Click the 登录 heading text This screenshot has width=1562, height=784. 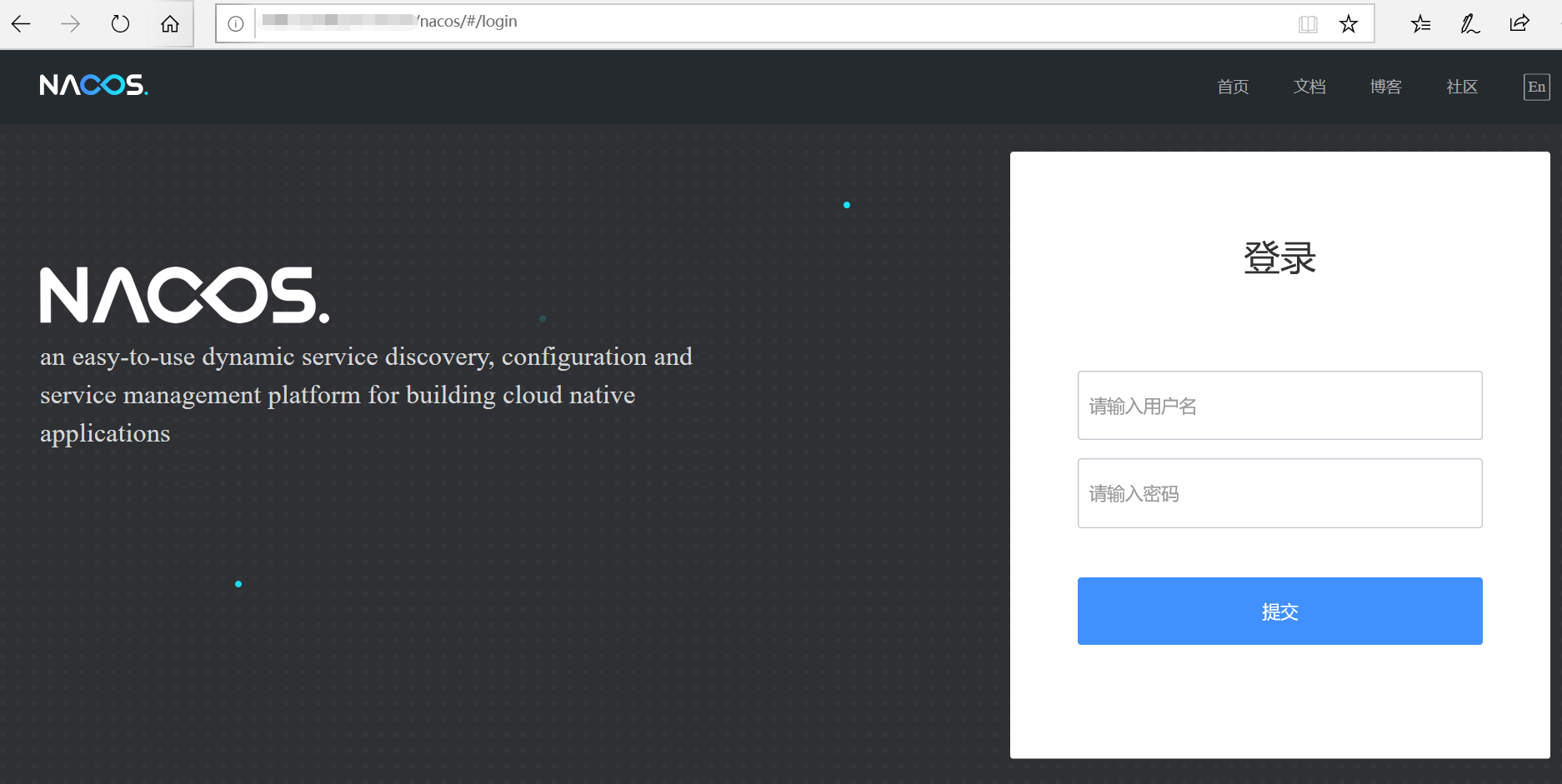point(1280,258)
